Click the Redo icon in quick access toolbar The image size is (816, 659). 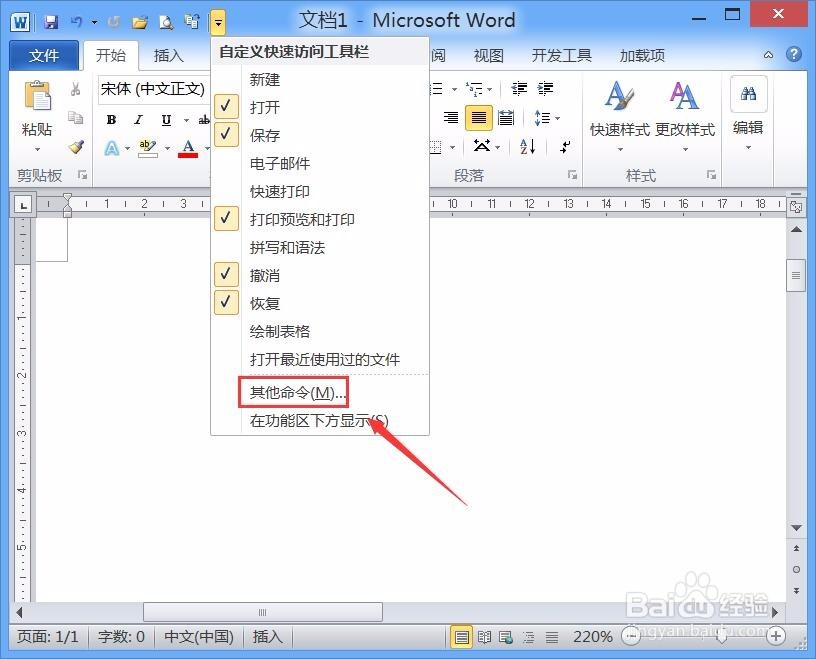(x=113, y=22)
